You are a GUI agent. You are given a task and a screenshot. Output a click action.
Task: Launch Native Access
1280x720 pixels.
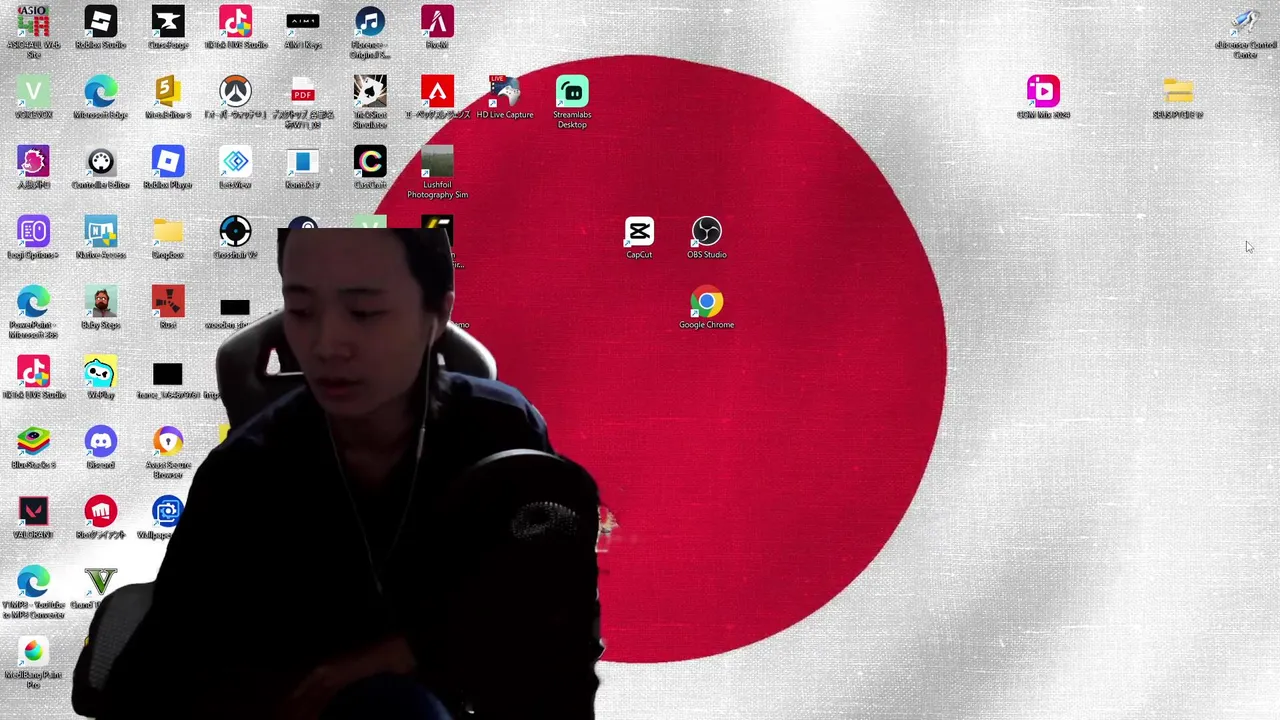[x=100, y=238]
